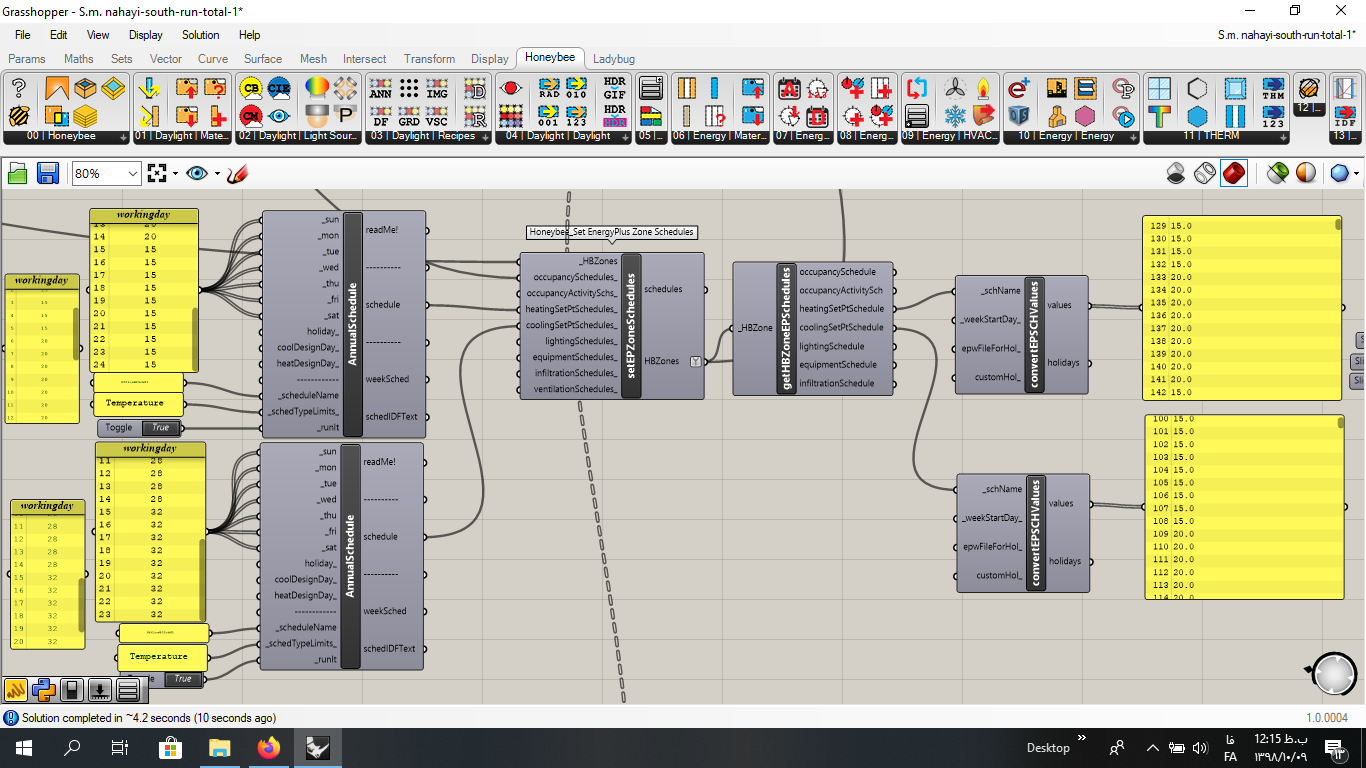Click the document name at top right

pos(1287,35)
